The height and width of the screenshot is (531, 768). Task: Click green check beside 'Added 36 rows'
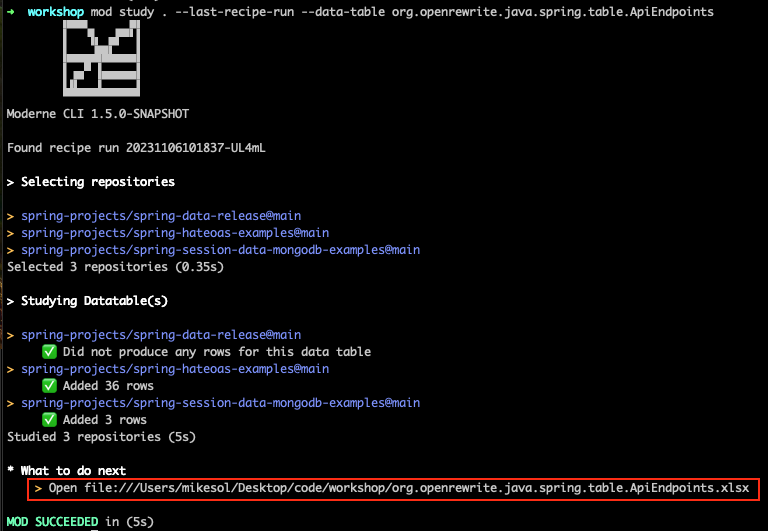click(x=49, y=386)
